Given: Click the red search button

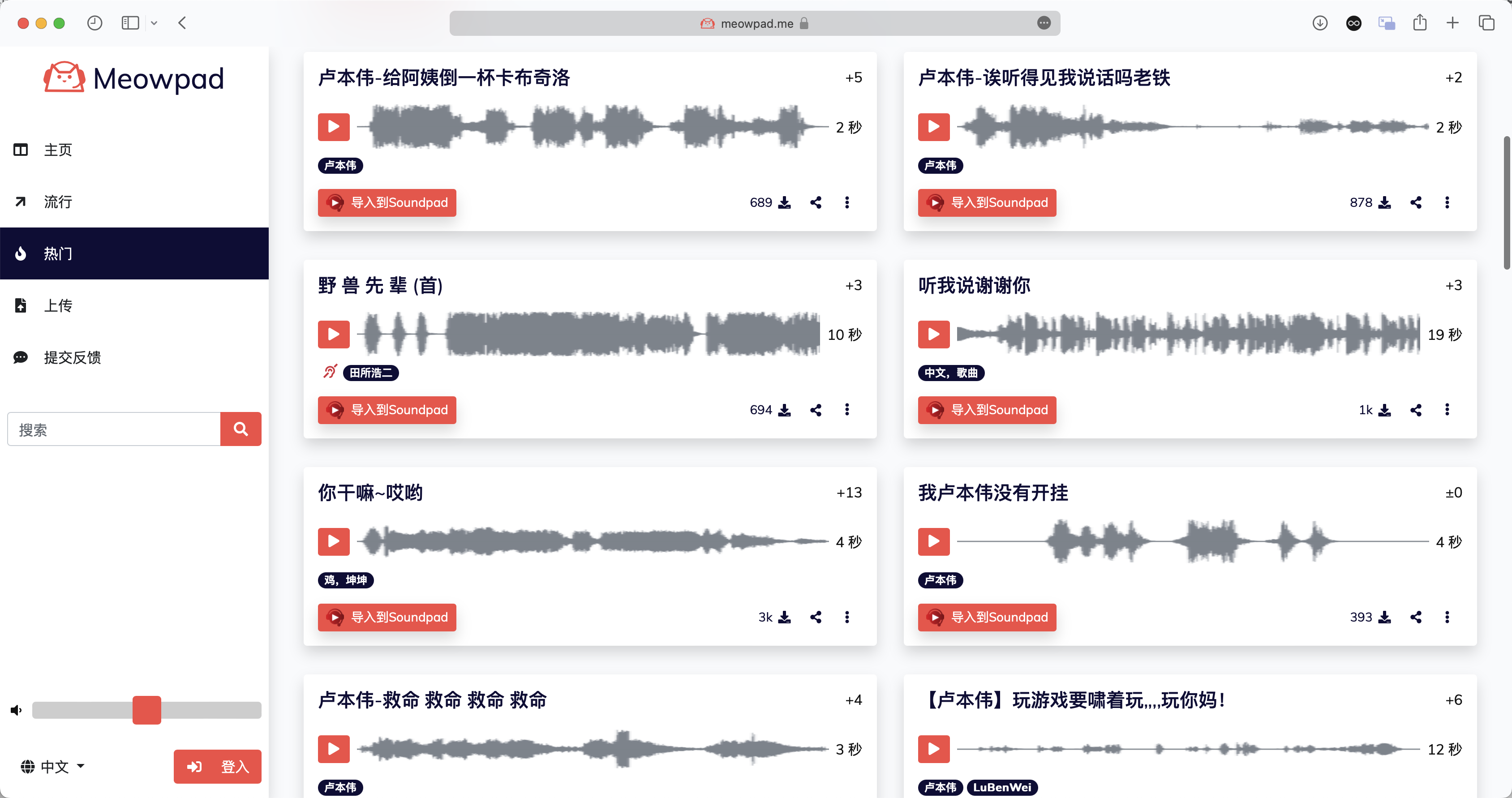Looking at the screenshot, I should pyautogui.click(x=241, y=429).
